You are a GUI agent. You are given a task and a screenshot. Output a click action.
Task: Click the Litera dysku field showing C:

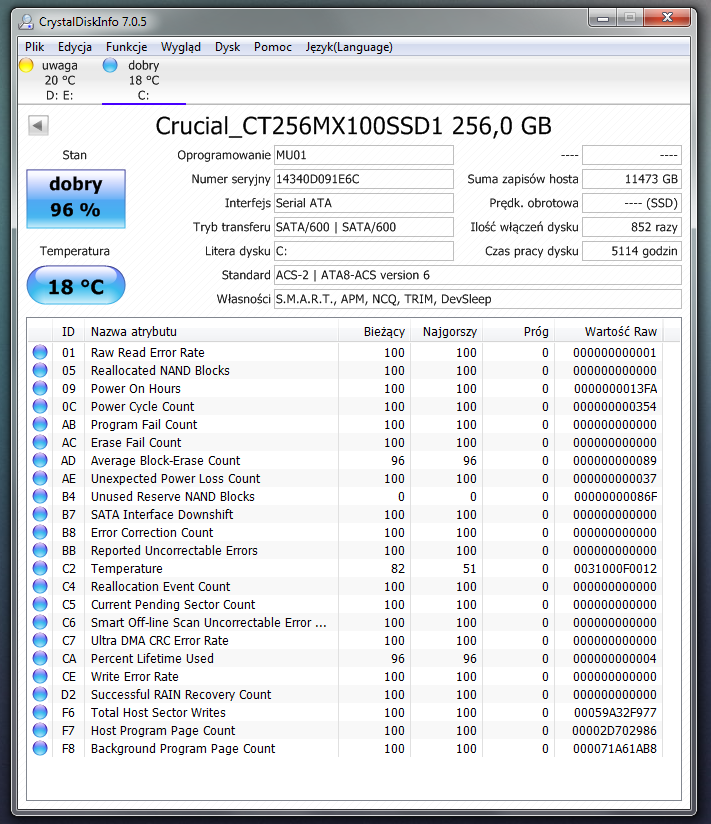point(364,251)
